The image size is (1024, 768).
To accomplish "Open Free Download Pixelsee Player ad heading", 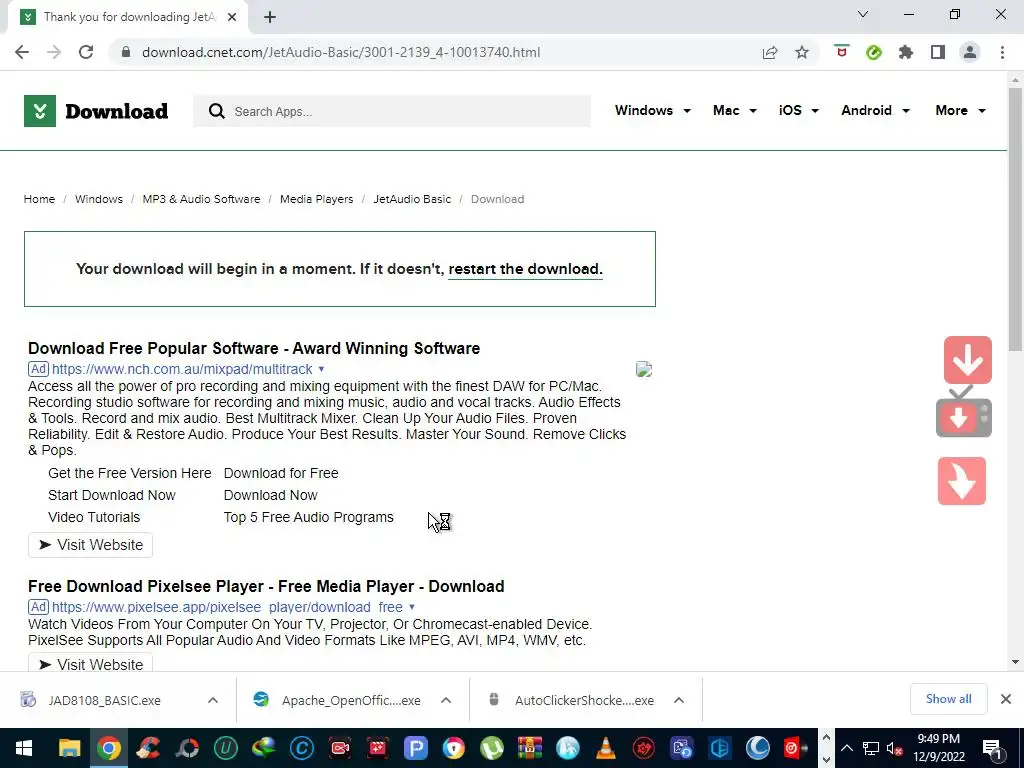I will point(266,586).
